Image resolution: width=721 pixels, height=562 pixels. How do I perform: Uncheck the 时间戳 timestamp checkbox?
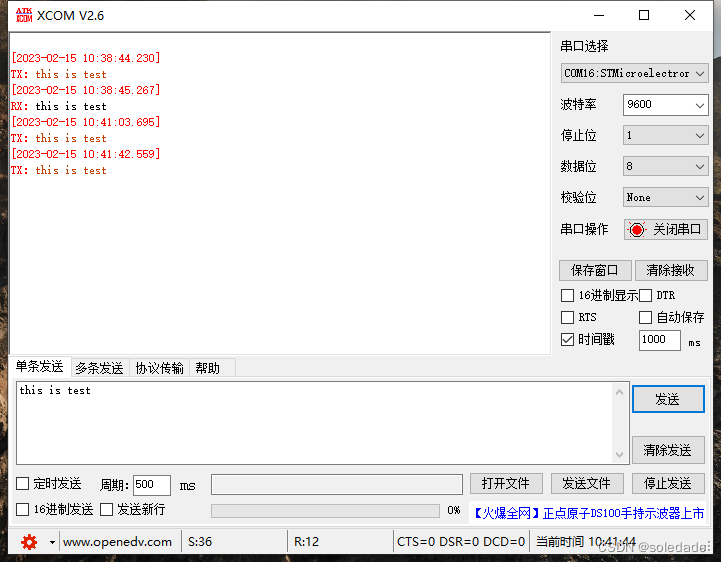coord(567,339)
